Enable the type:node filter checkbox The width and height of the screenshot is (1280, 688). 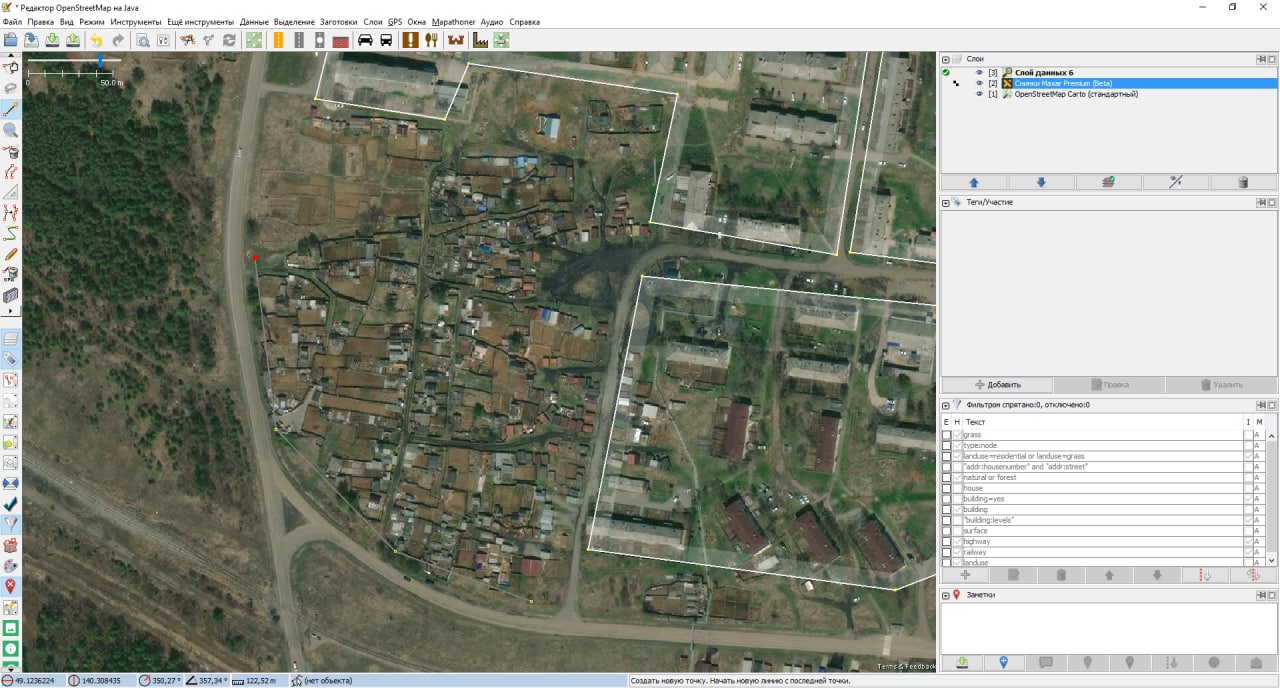(x=946, y=445)
